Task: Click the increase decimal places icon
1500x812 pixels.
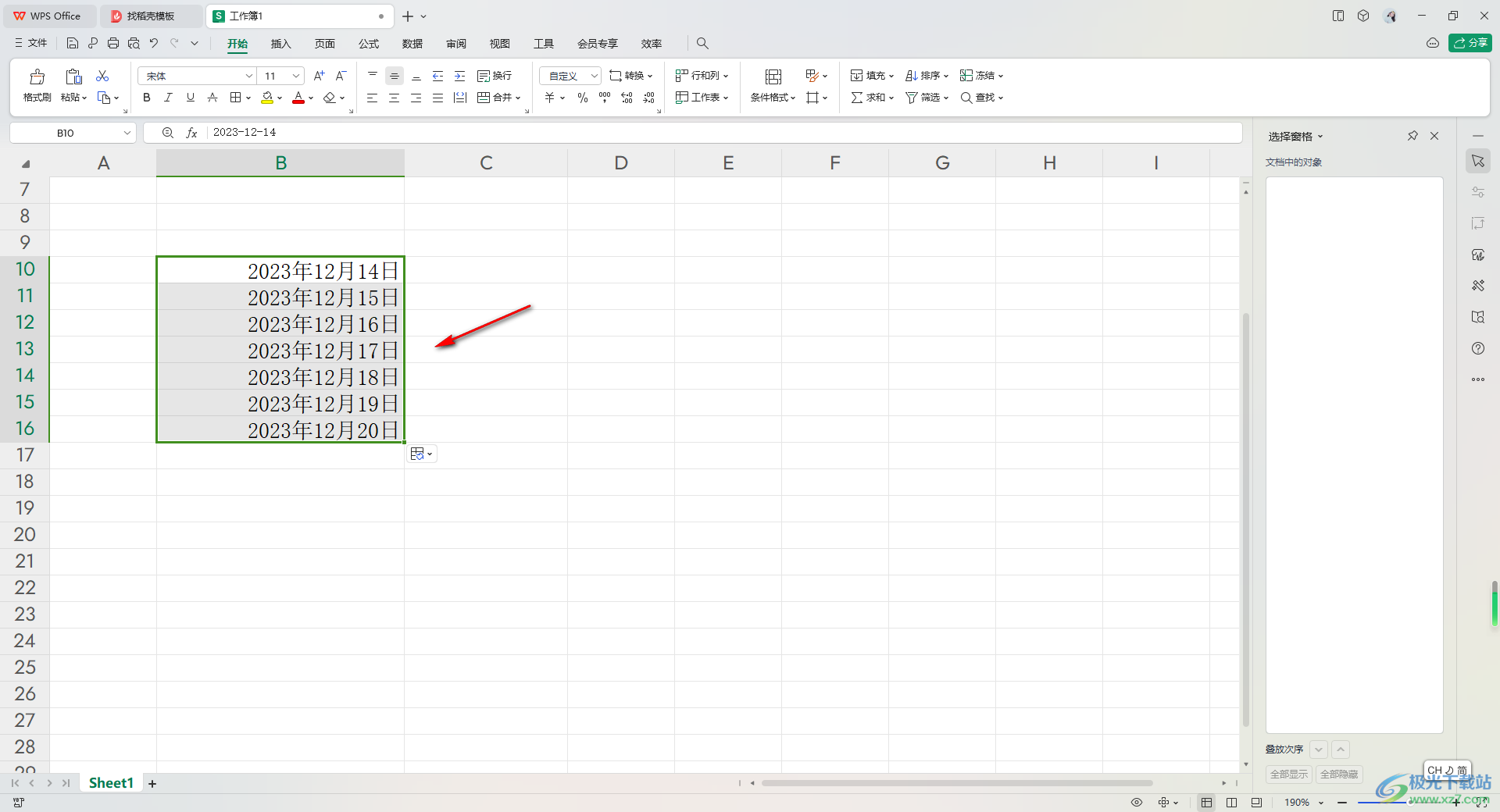Action: click(x=627, y=98)
